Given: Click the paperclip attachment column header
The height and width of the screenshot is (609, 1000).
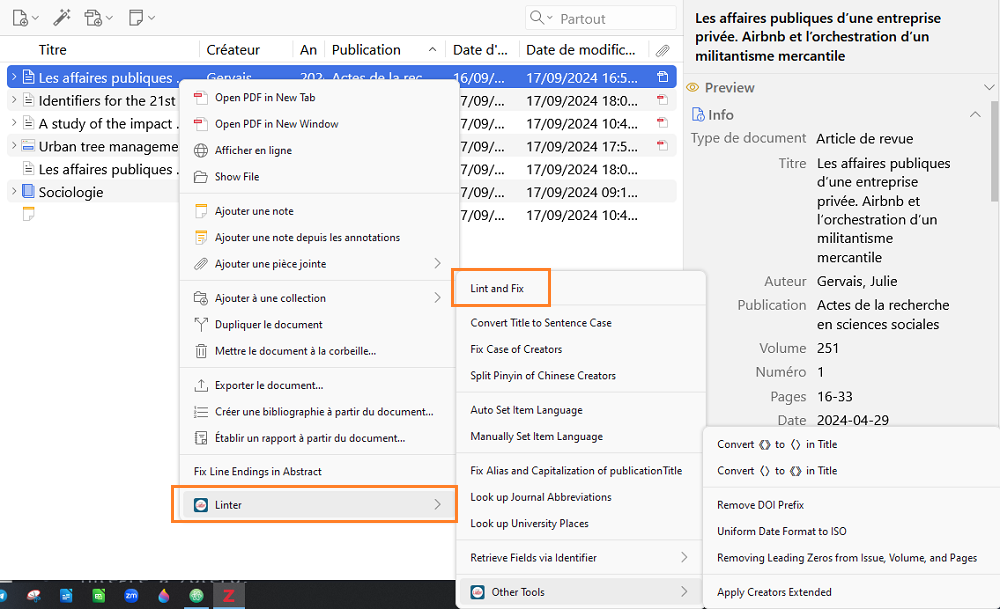Looking at the screenshot, I should pyautogui.click(x=663, y=50).
